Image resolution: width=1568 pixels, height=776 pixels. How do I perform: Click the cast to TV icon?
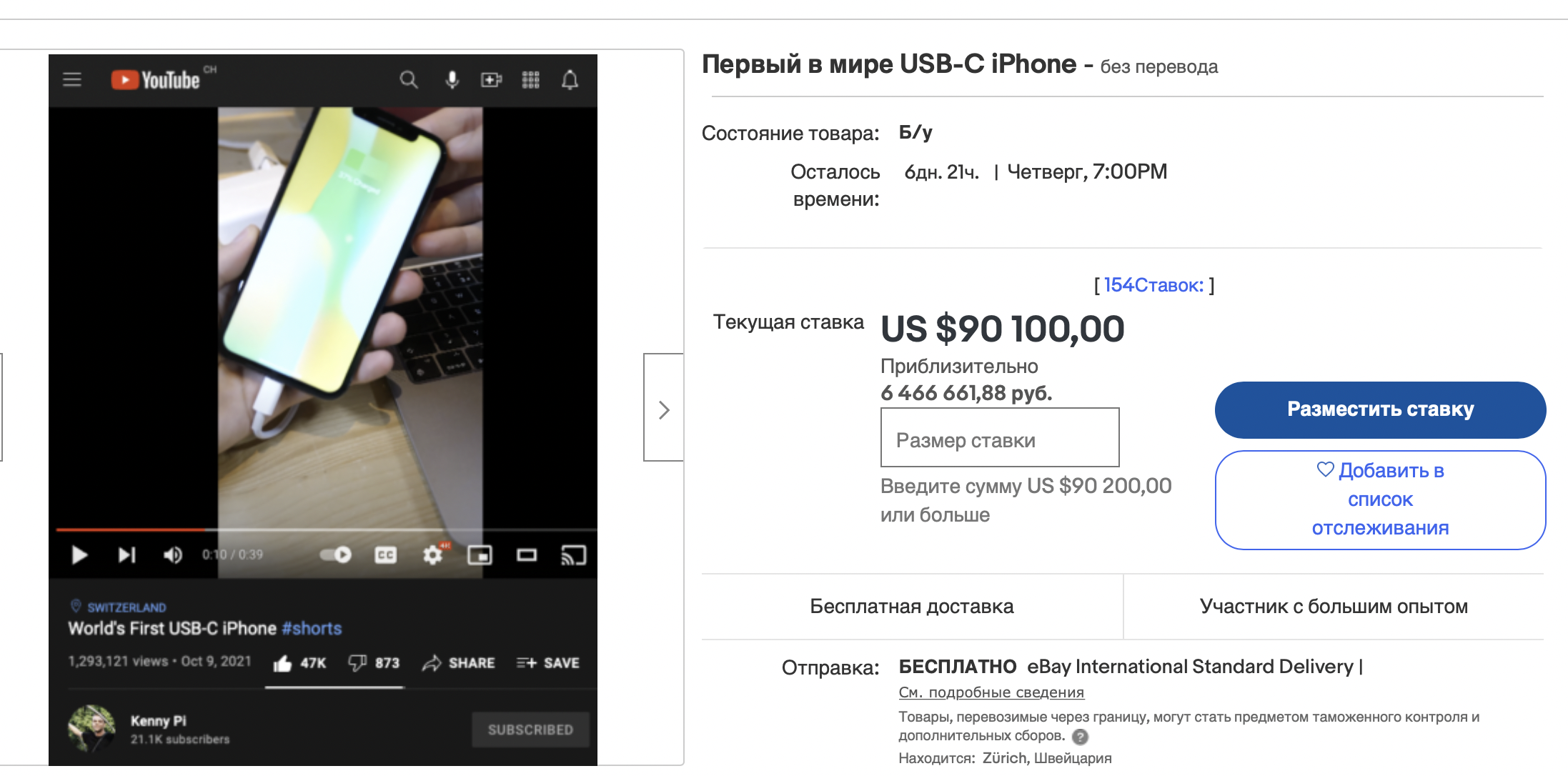click(x=574, y=554)
